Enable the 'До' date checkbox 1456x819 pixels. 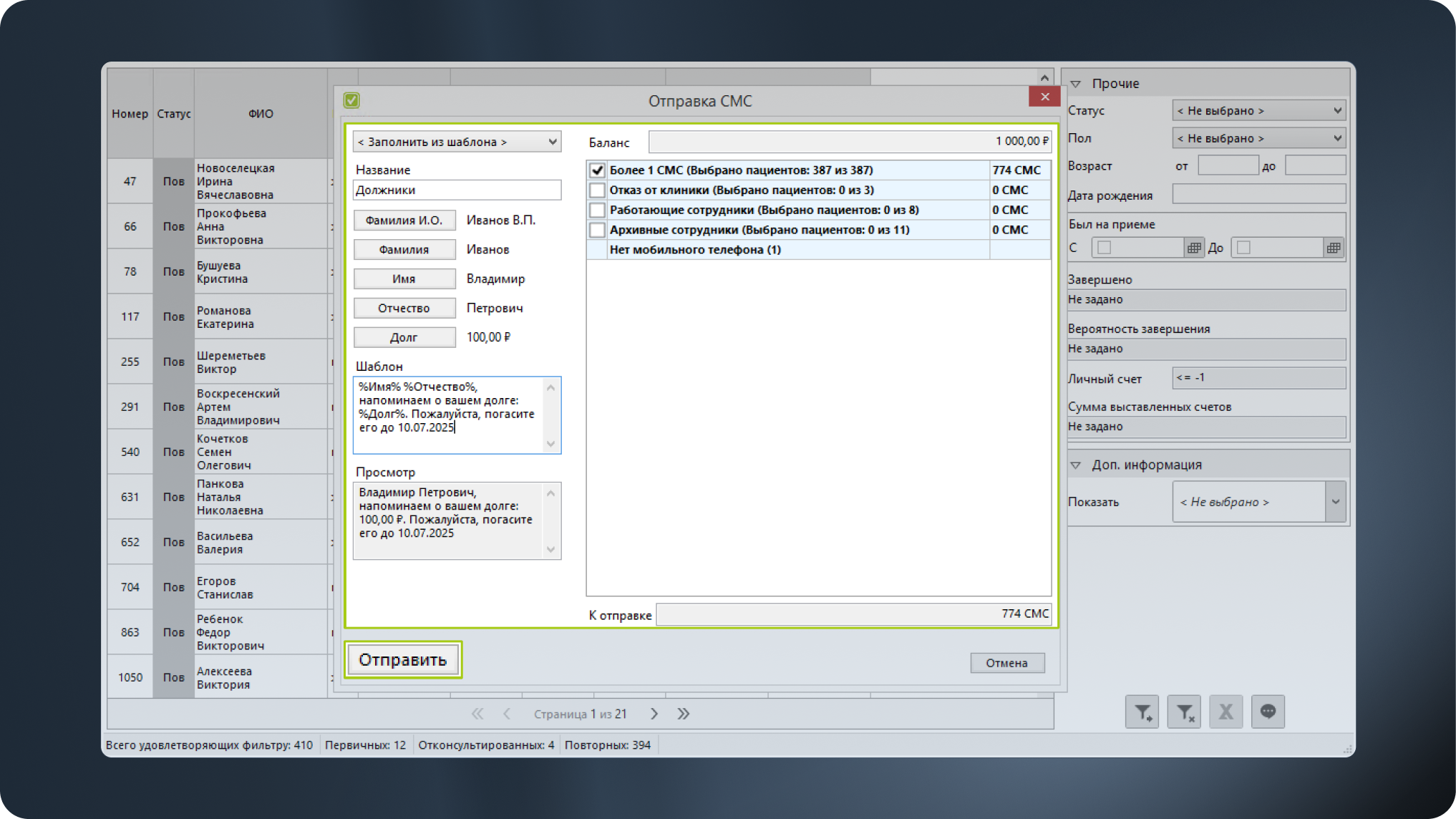click(x=1243, y=248)
